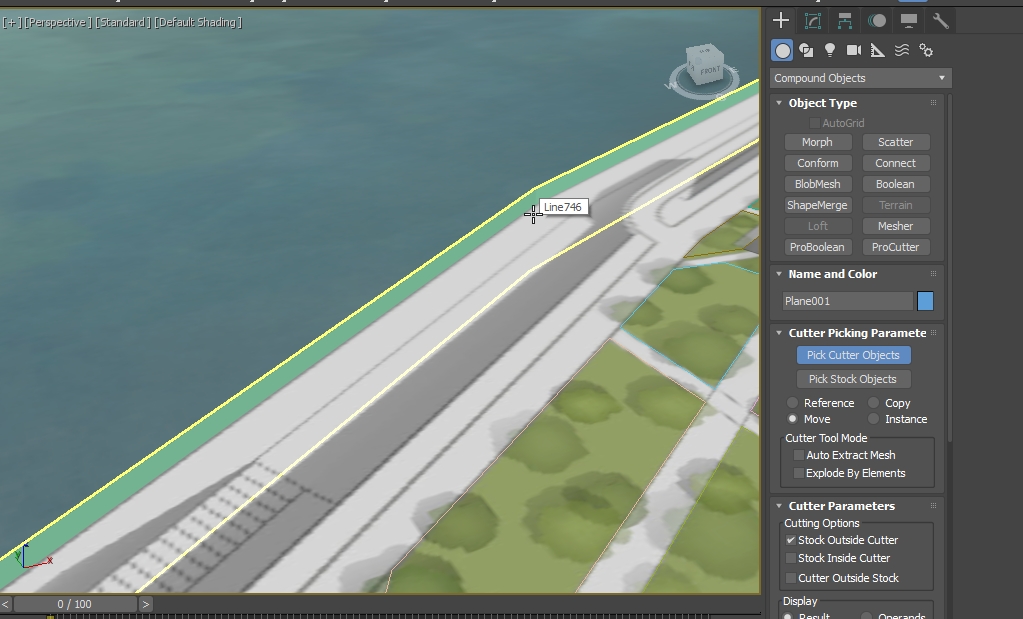Select the Geometry category icon
Viewport: 1023px width, 619px height.
point(782,50)
